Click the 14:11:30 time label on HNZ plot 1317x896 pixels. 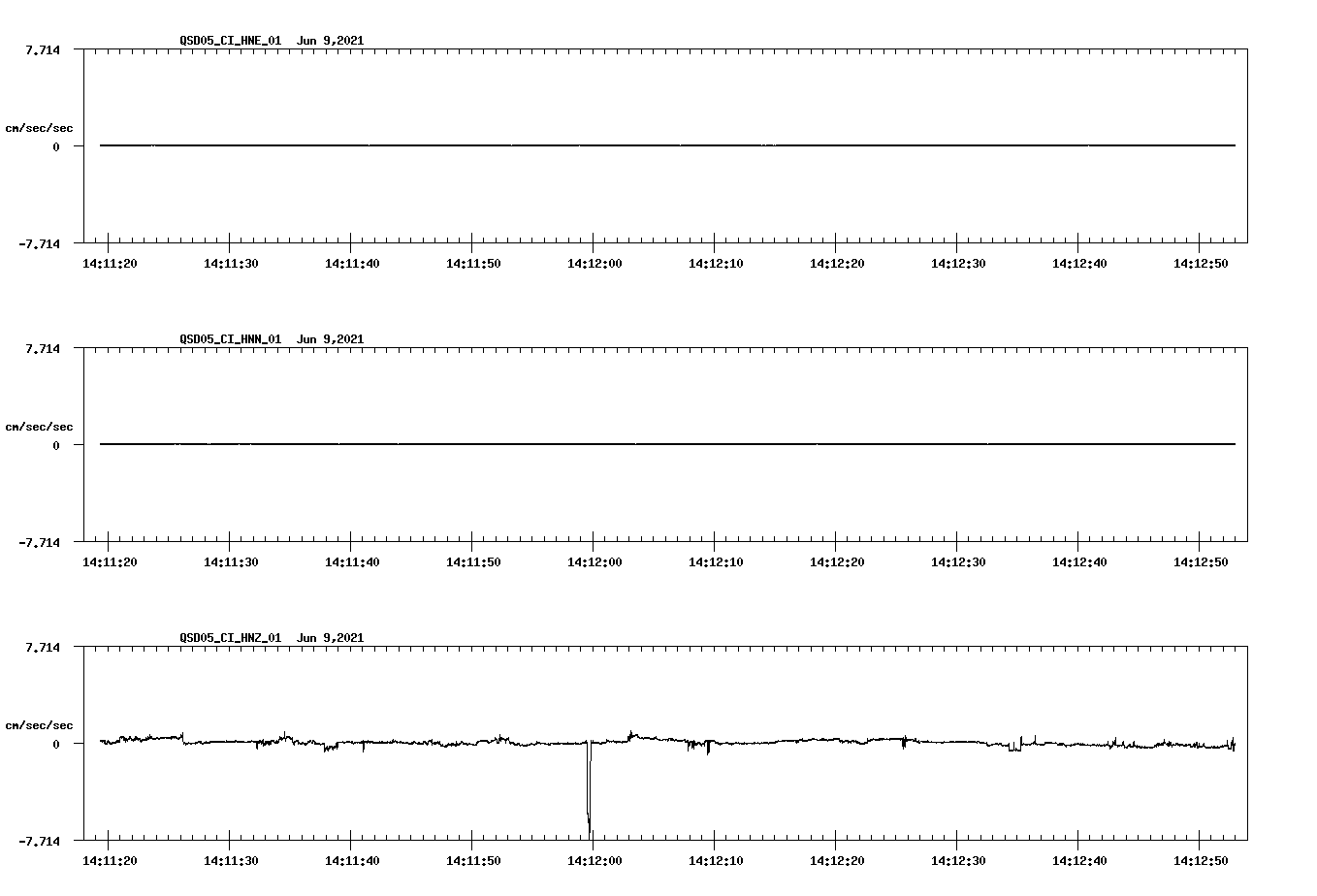(x=231, y=861)
